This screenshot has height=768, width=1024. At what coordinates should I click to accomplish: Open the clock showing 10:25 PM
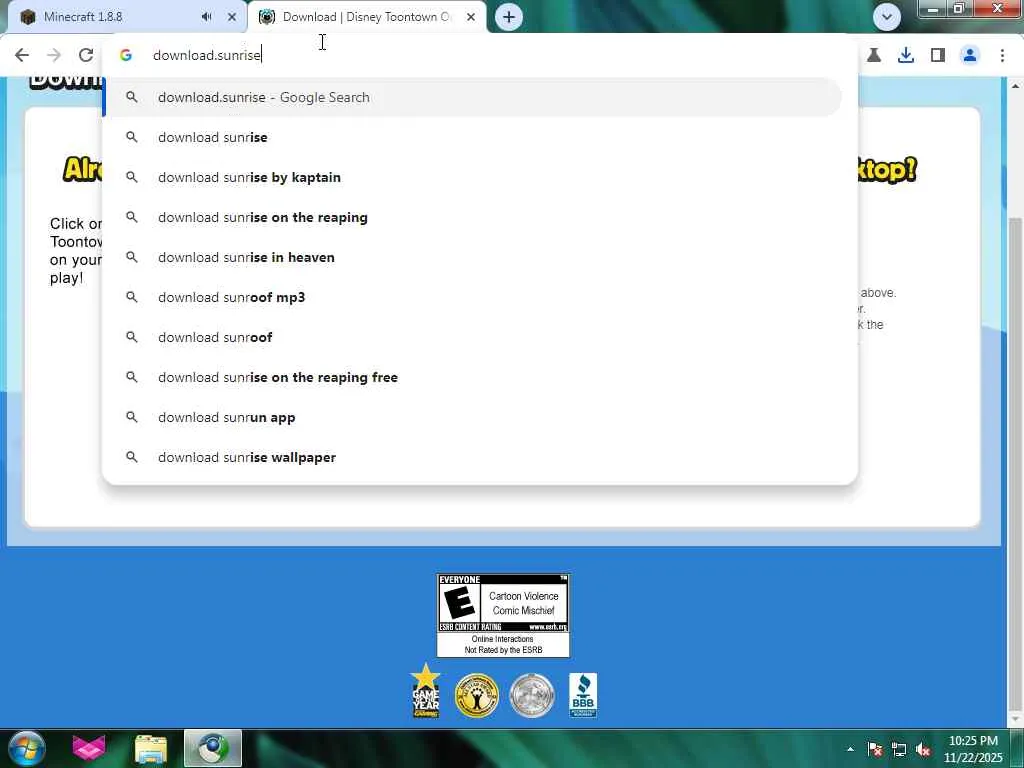pos(973,749)
